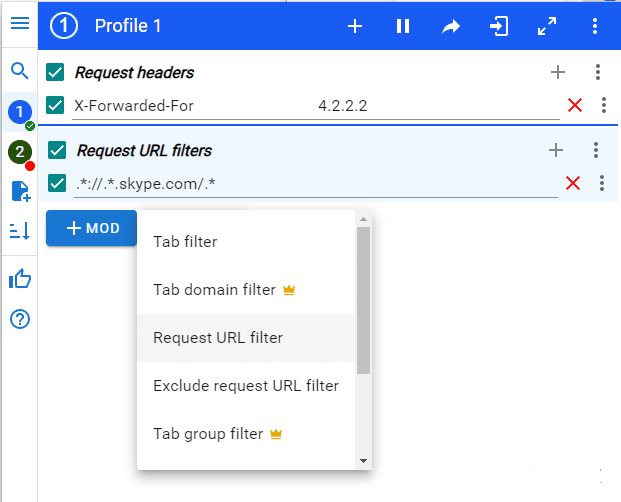The height and width of the screenshot is (502, 621).
Task: Click the + MOD button
Action: 92,228
